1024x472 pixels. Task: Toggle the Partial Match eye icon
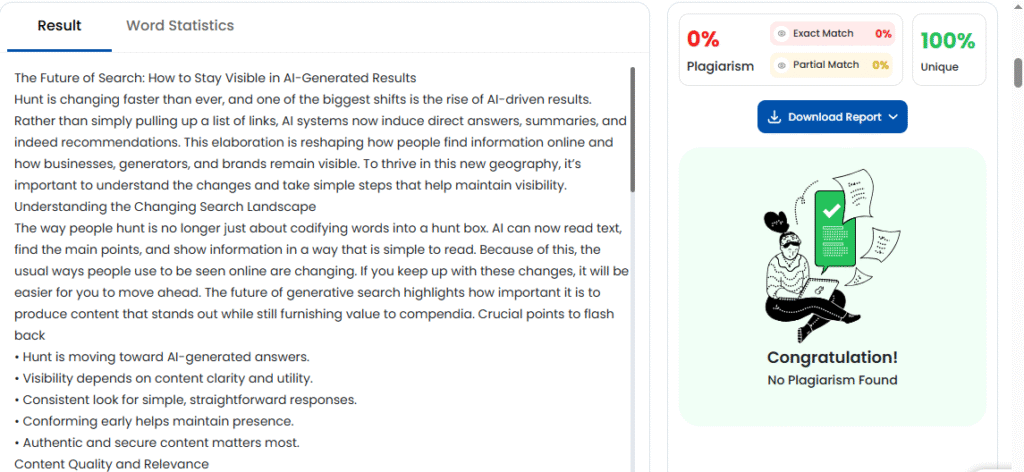(782, 65)
